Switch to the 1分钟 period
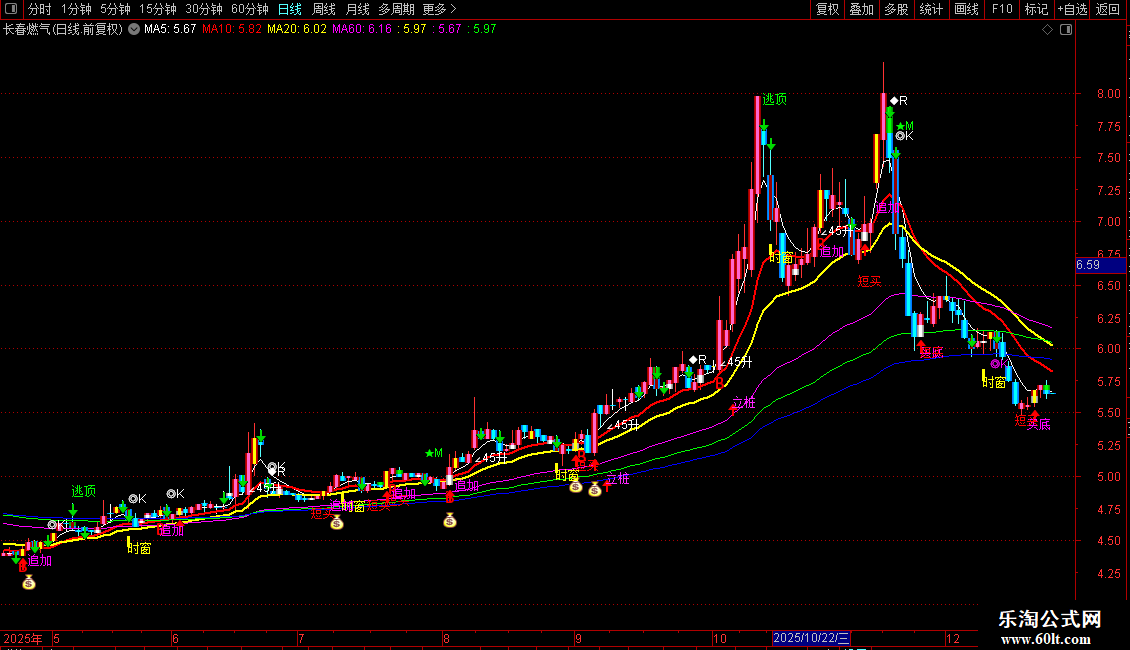The height and width of the screenshot is (650, 1130). [x=76, y=9]
